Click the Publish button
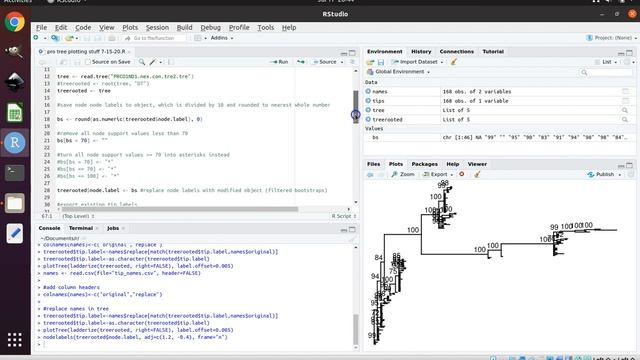The width and height of the screenshot is (640, 360). pyautogui.click(x=601, y=174)
